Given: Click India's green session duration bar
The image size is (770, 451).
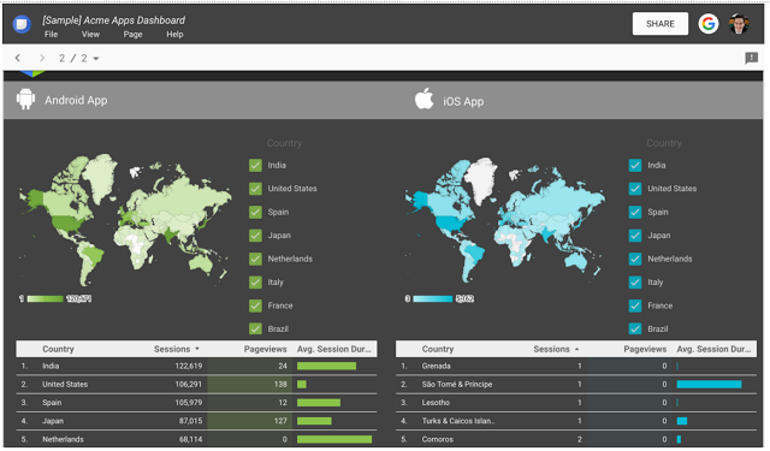Looking at the screenshot, I should tap(327, 366).
